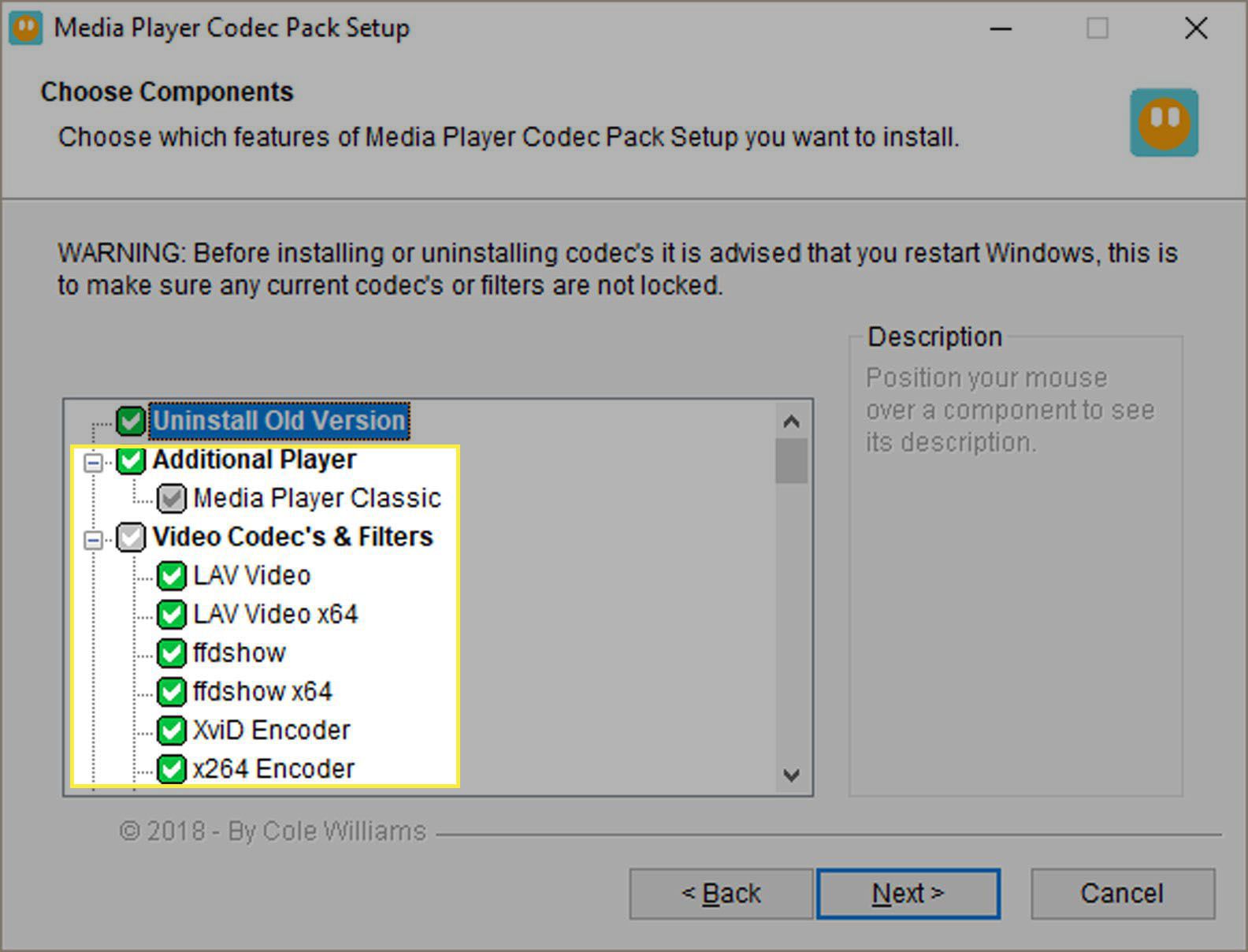Collapse the Video Codec's & Filters group

(x=93, y=540)
